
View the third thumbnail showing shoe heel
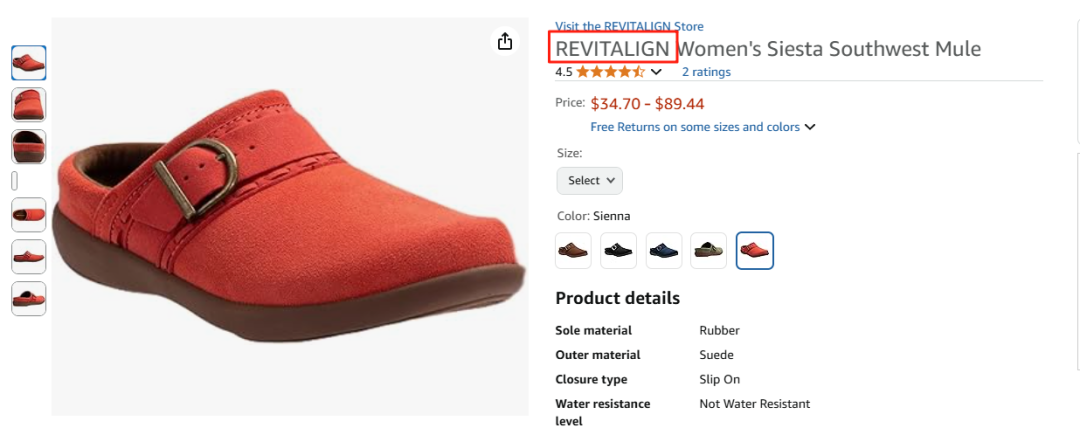[28, 146]
